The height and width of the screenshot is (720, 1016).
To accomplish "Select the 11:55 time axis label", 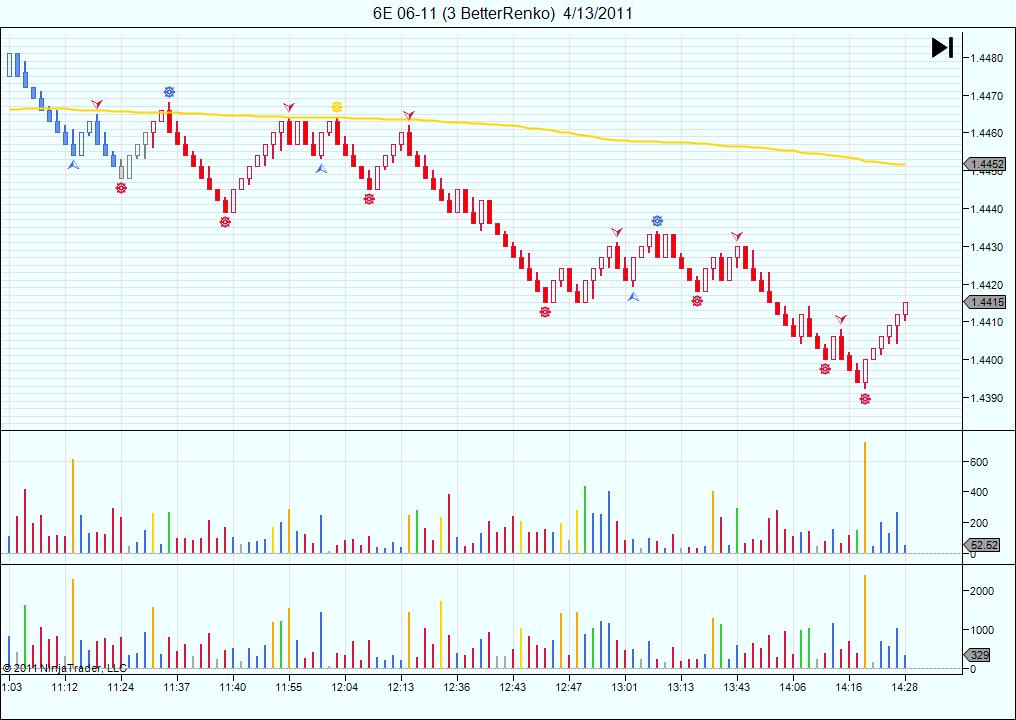I will click(x=288, y=687).
